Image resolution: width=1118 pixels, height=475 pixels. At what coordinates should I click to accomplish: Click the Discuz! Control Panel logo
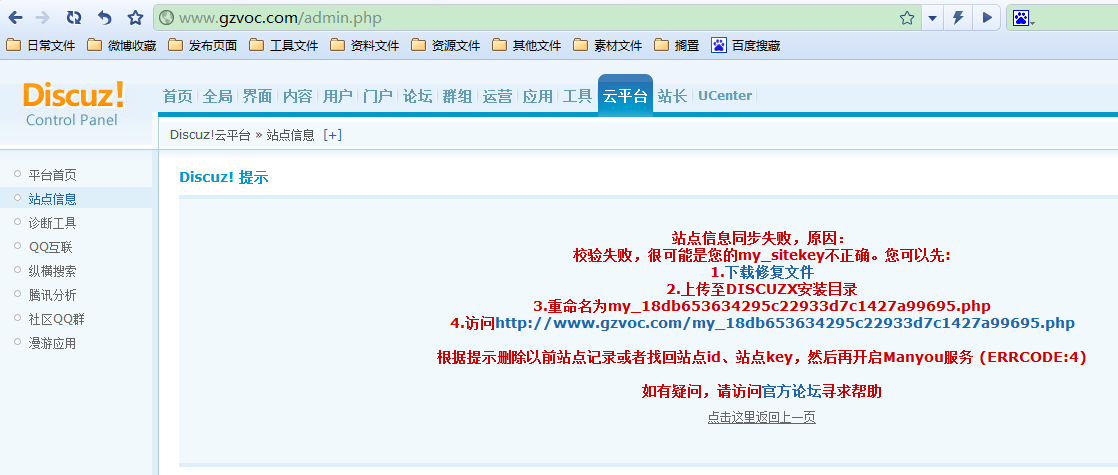click(x=73, y=104)
